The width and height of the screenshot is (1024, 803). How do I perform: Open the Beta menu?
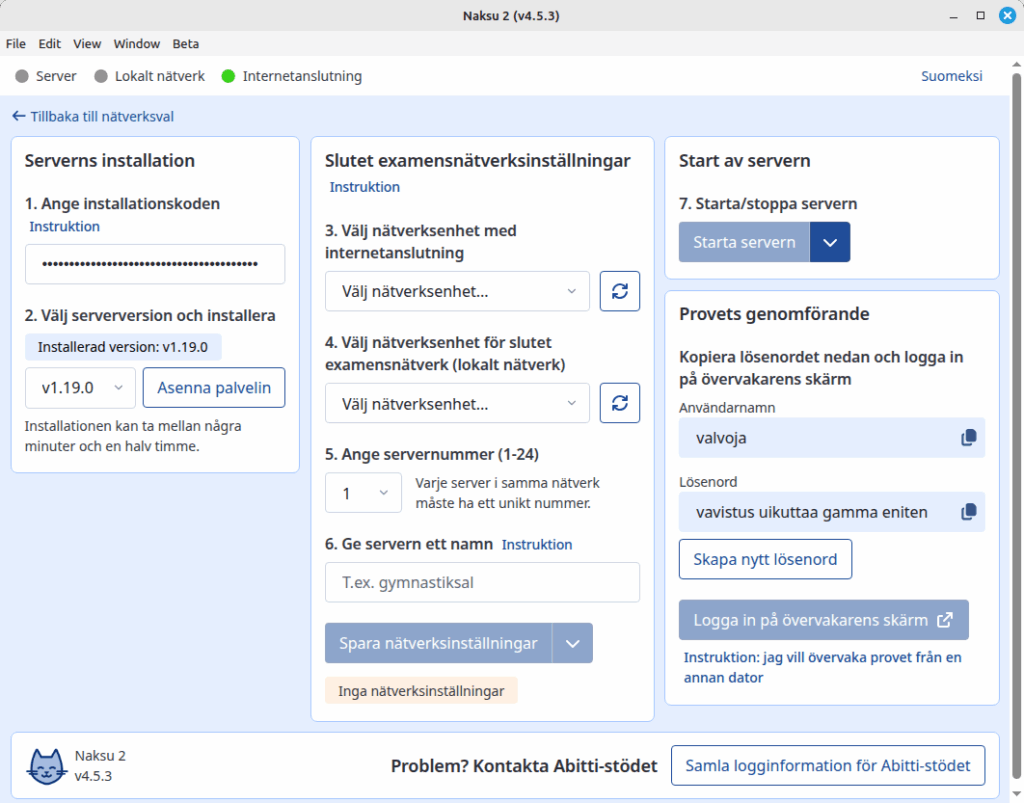pos(185,44)
